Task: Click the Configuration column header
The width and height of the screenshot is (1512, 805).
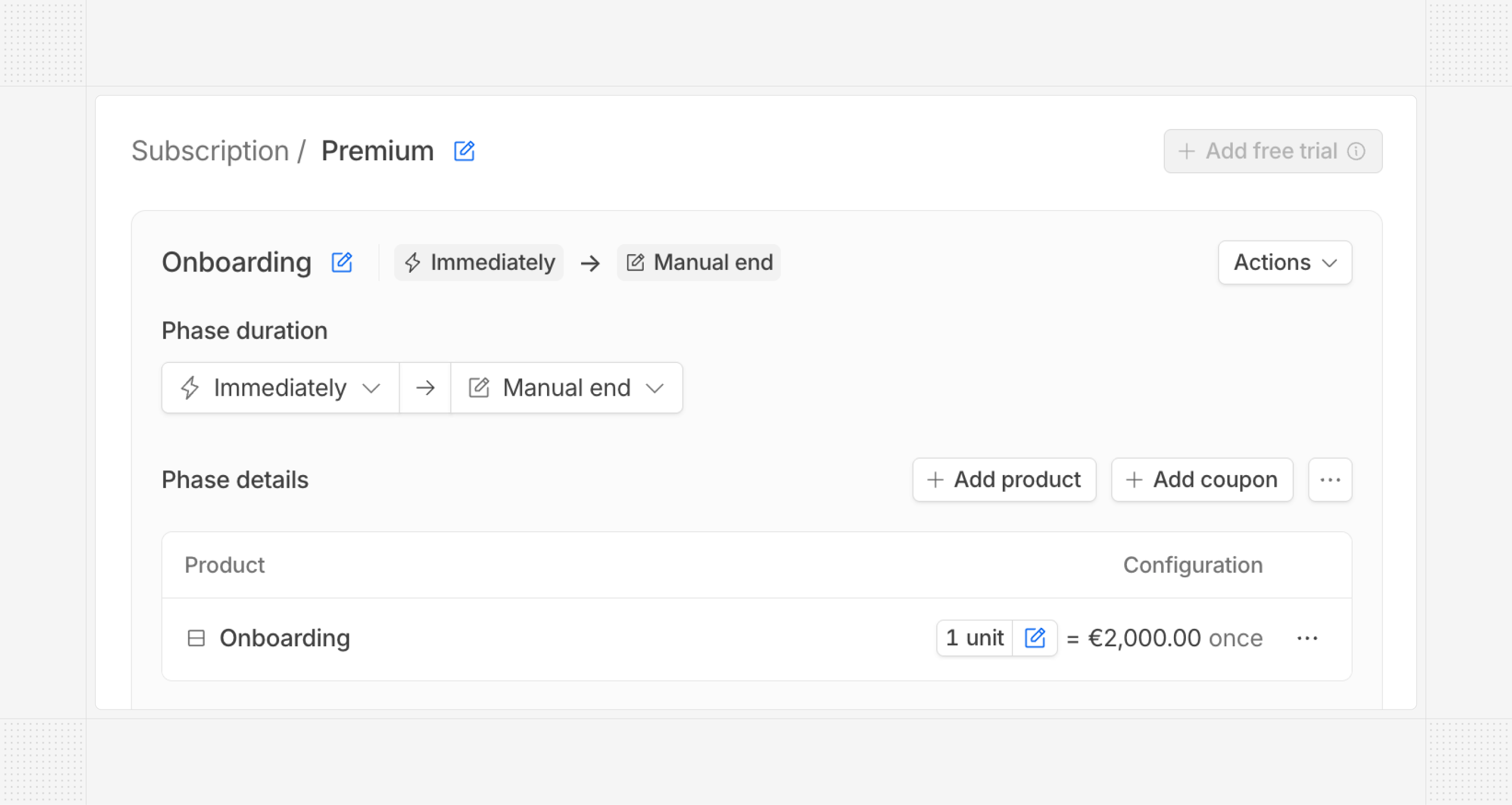Action: point(1193,565)
